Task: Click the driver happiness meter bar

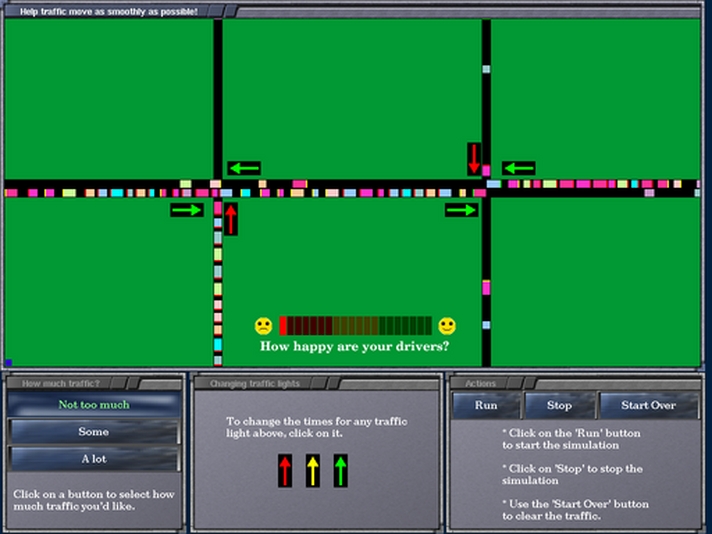Action: 355,326
